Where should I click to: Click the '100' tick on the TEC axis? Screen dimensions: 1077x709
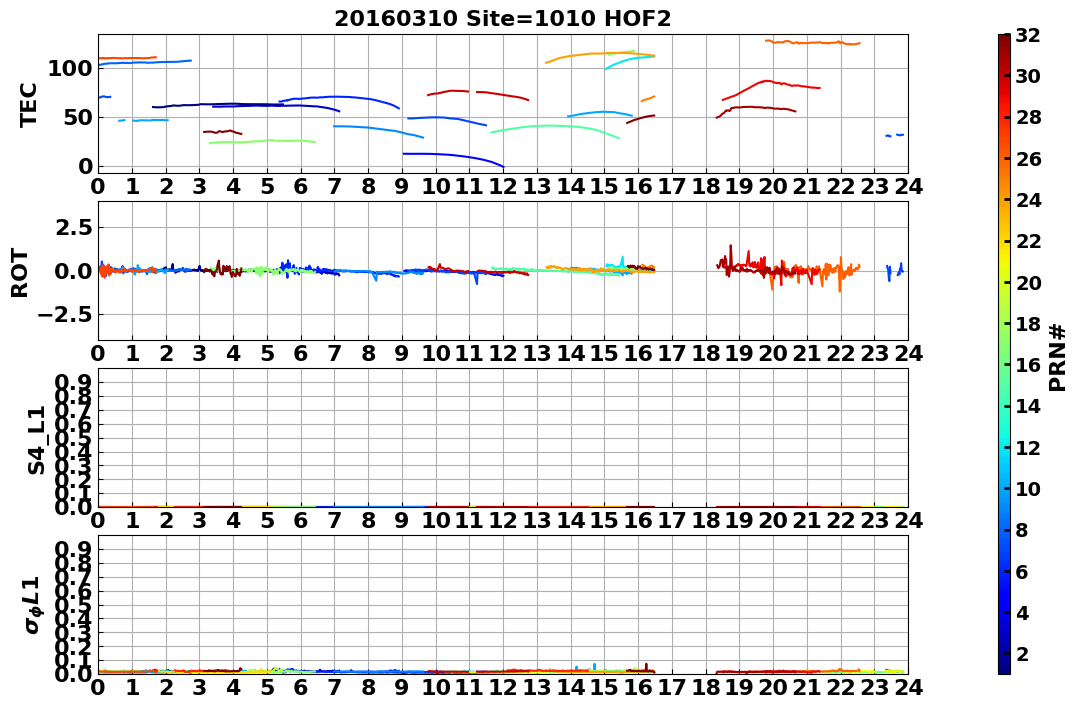pyautogui.click(x=70, y=68)
